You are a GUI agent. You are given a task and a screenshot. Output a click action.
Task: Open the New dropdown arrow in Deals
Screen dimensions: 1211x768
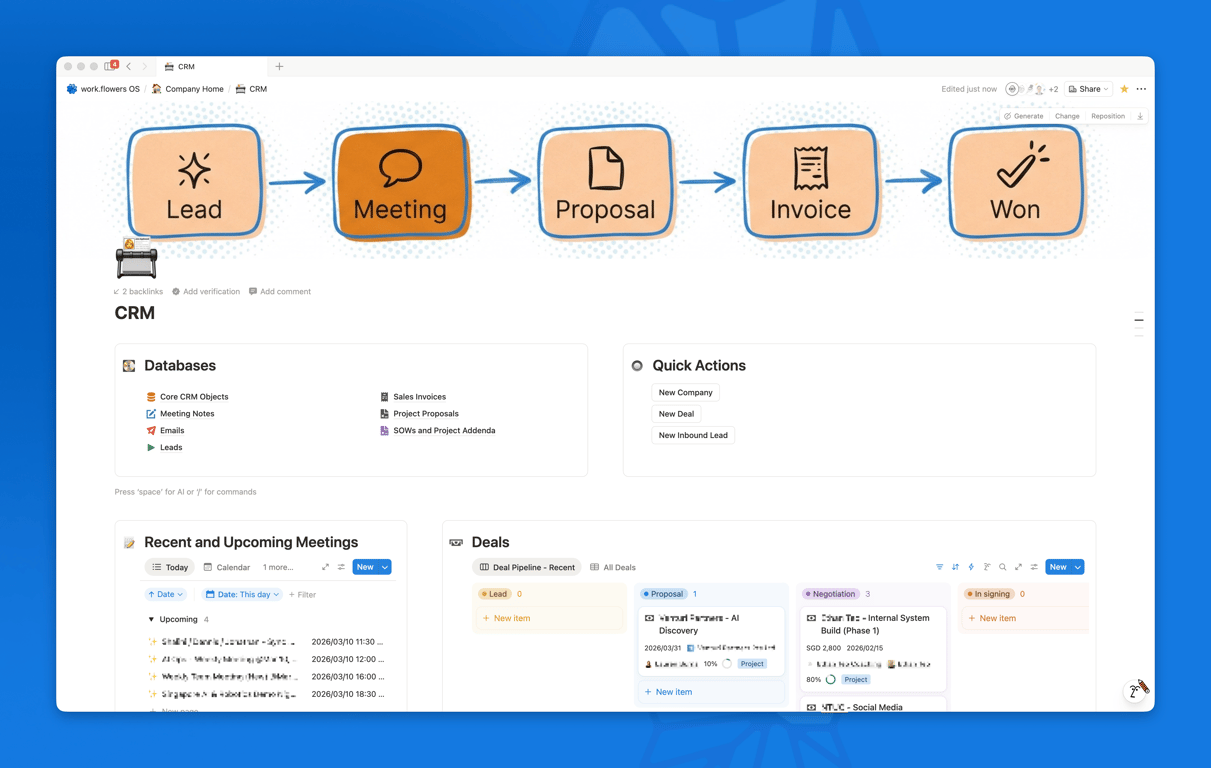(1078, 567)
